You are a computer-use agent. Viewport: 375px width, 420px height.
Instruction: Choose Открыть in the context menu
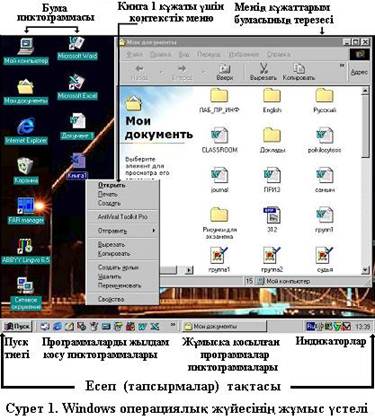coord(122,185)
